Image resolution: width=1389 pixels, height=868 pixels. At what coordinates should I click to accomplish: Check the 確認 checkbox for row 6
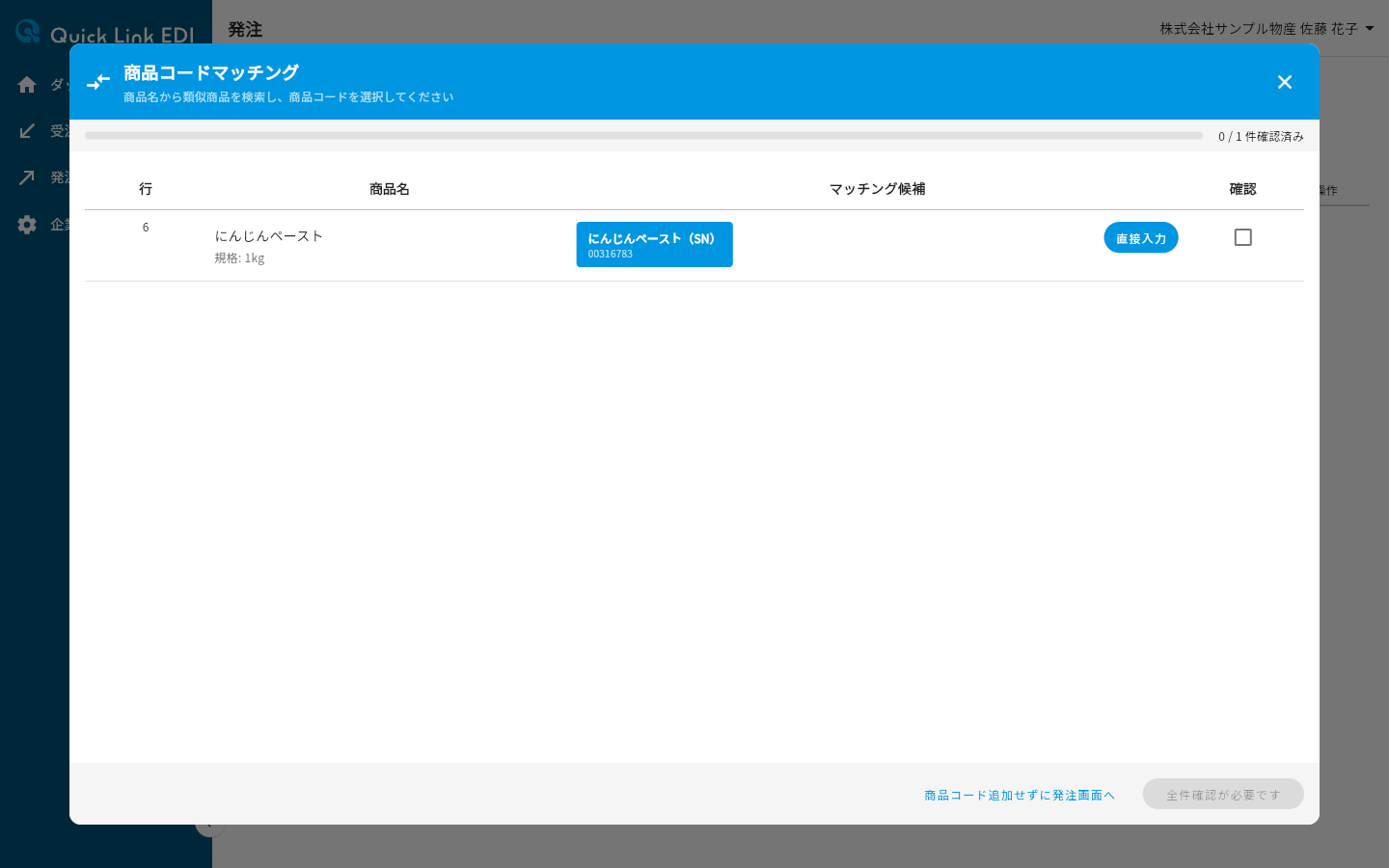(1243, 237)
